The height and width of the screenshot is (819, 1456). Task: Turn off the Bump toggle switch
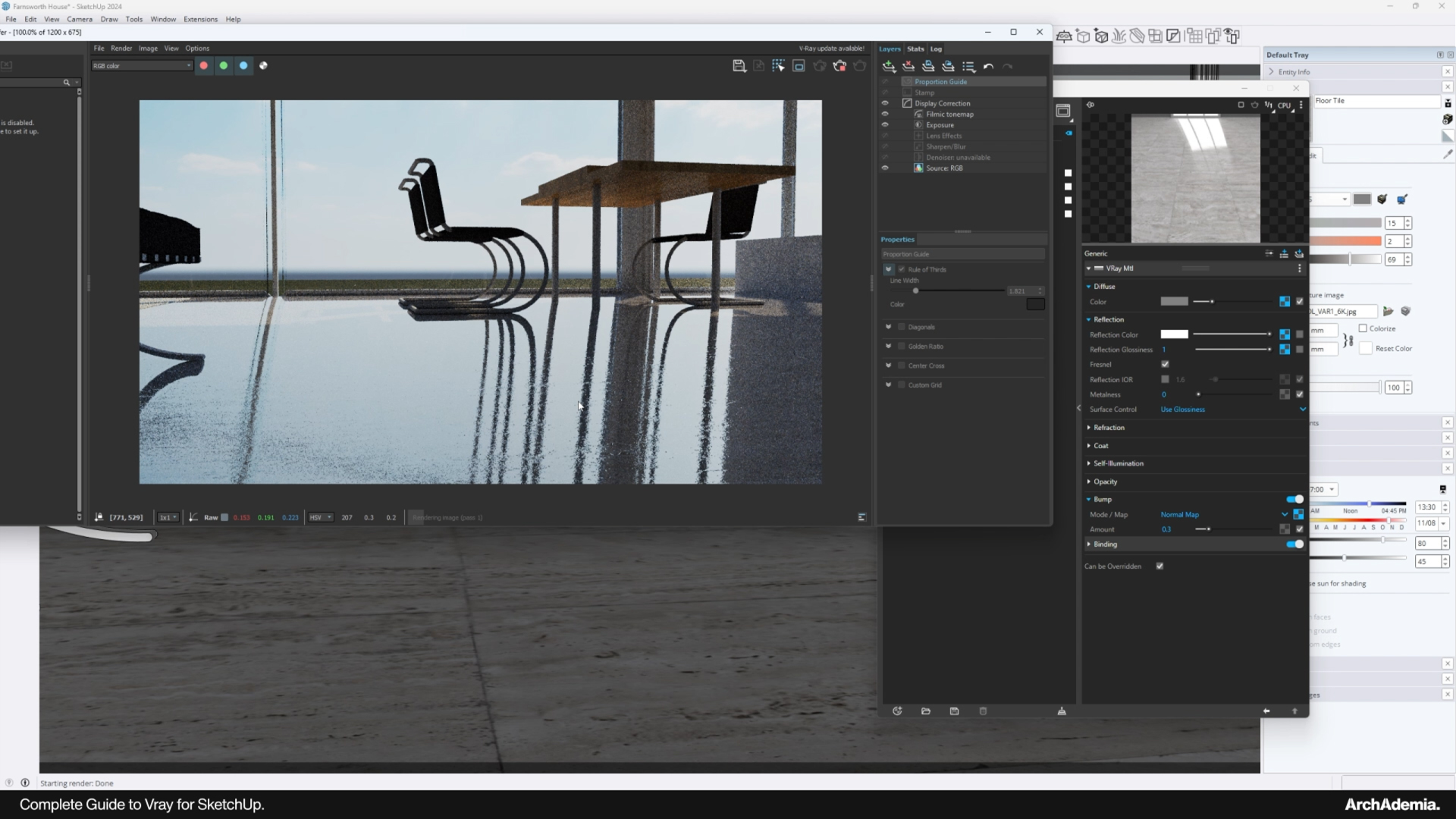pyautogui.click(x=1294, y=499)
